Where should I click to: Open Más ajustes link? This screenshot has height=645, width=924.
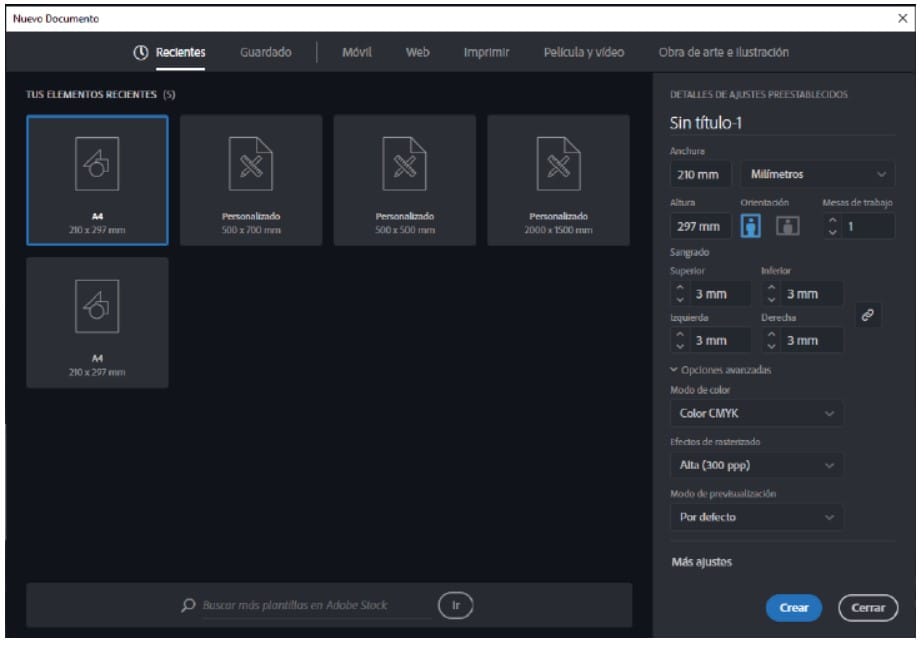coord(701,562)
